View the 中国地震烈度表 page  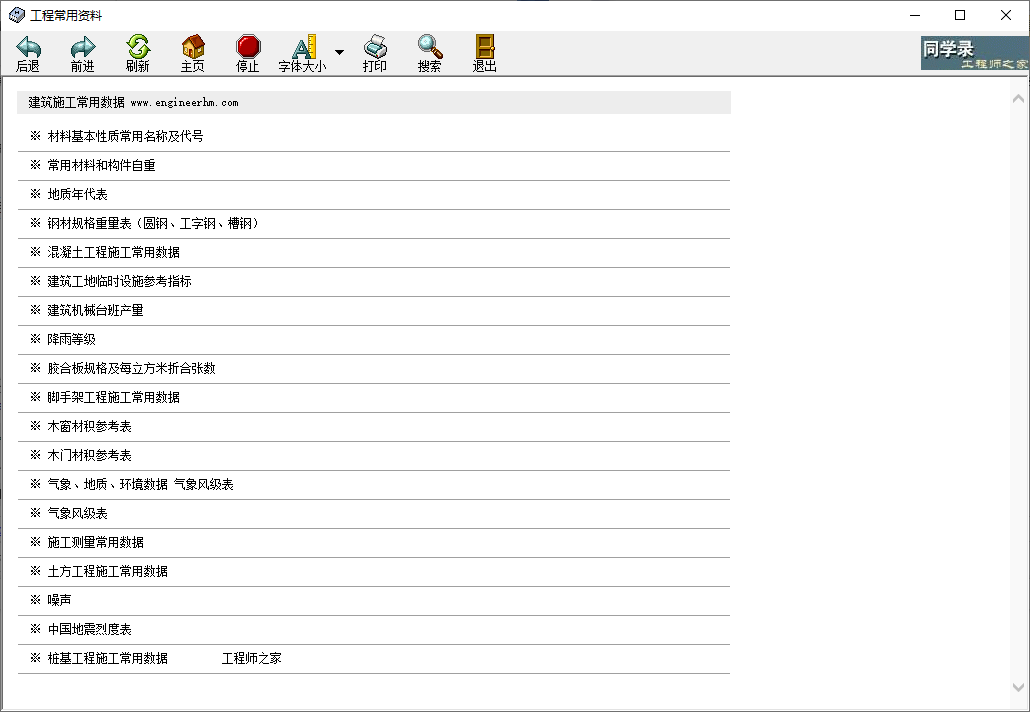click(89, 629)
